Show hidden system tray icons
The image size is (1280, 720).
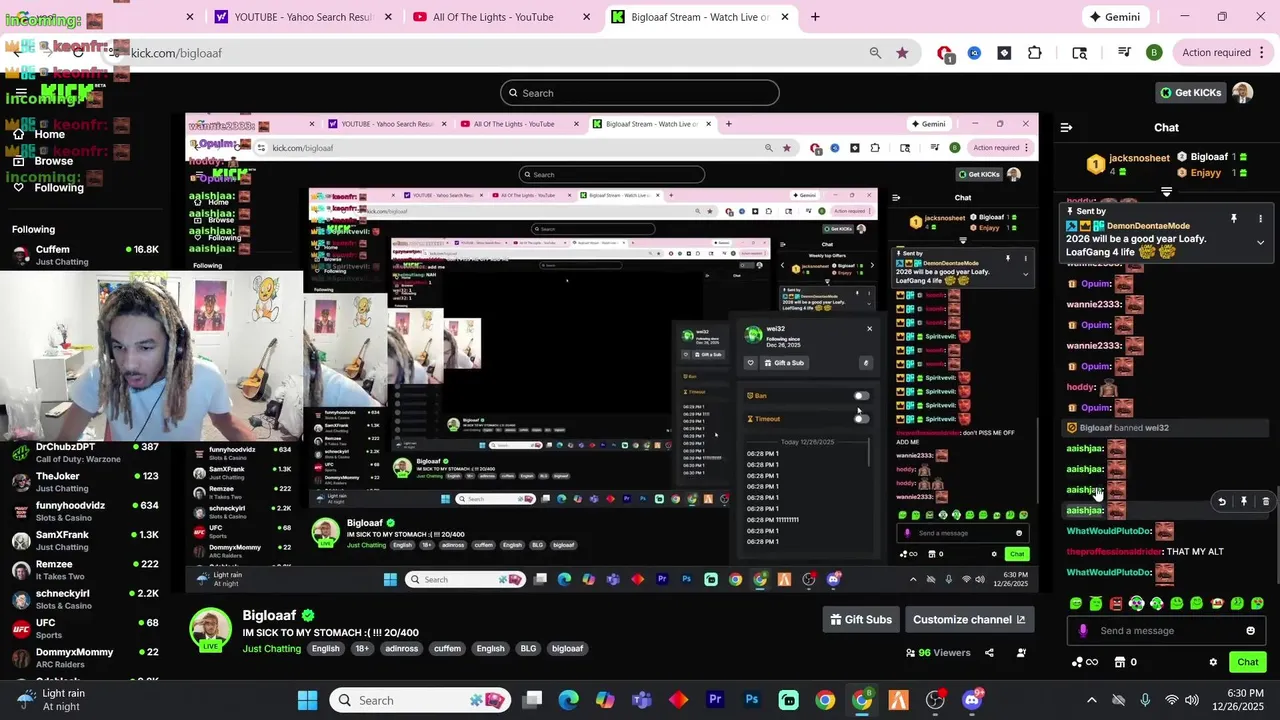click(x=1091, y=700)
